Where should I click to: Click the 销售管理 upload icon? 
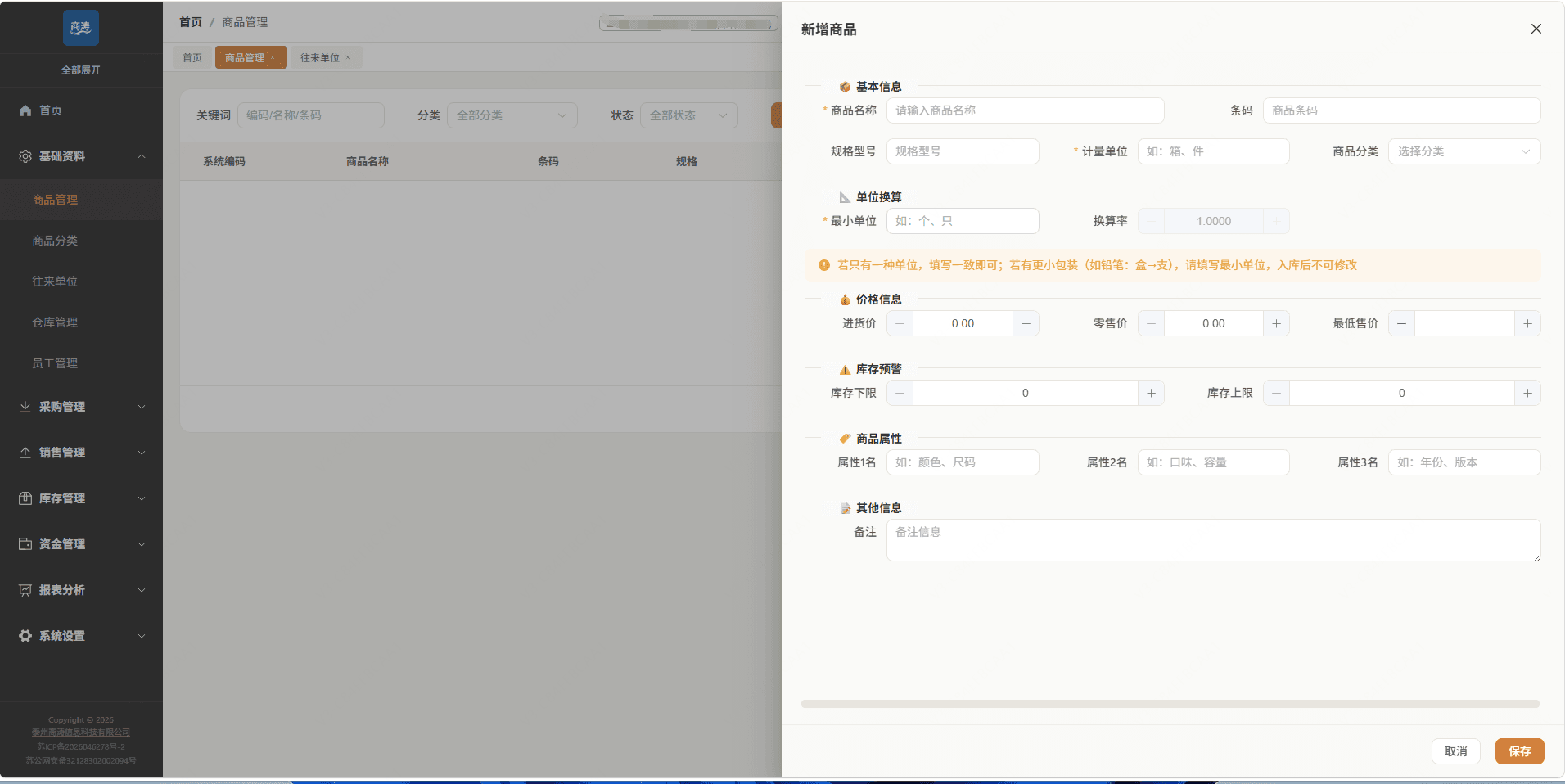click(x=25, y=453)
